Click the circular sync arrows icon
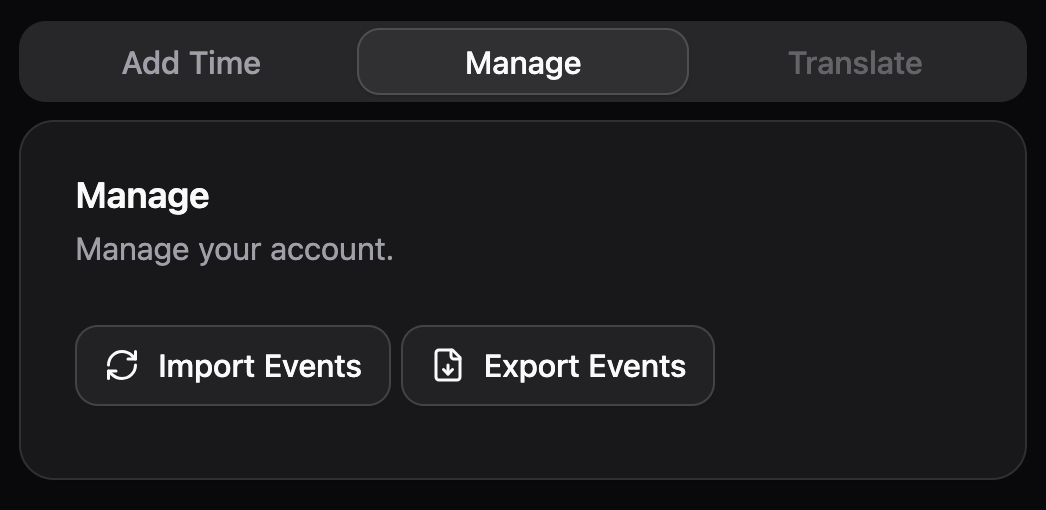 click(122, 365)
